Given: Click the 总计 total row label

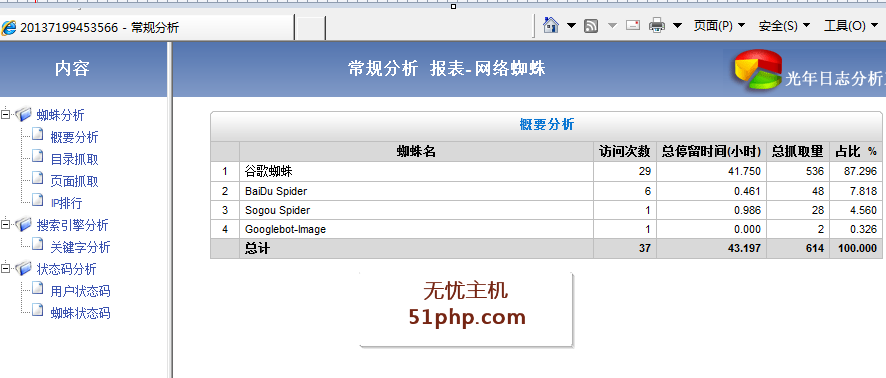Looking at the screenshot, I should 257,248.
